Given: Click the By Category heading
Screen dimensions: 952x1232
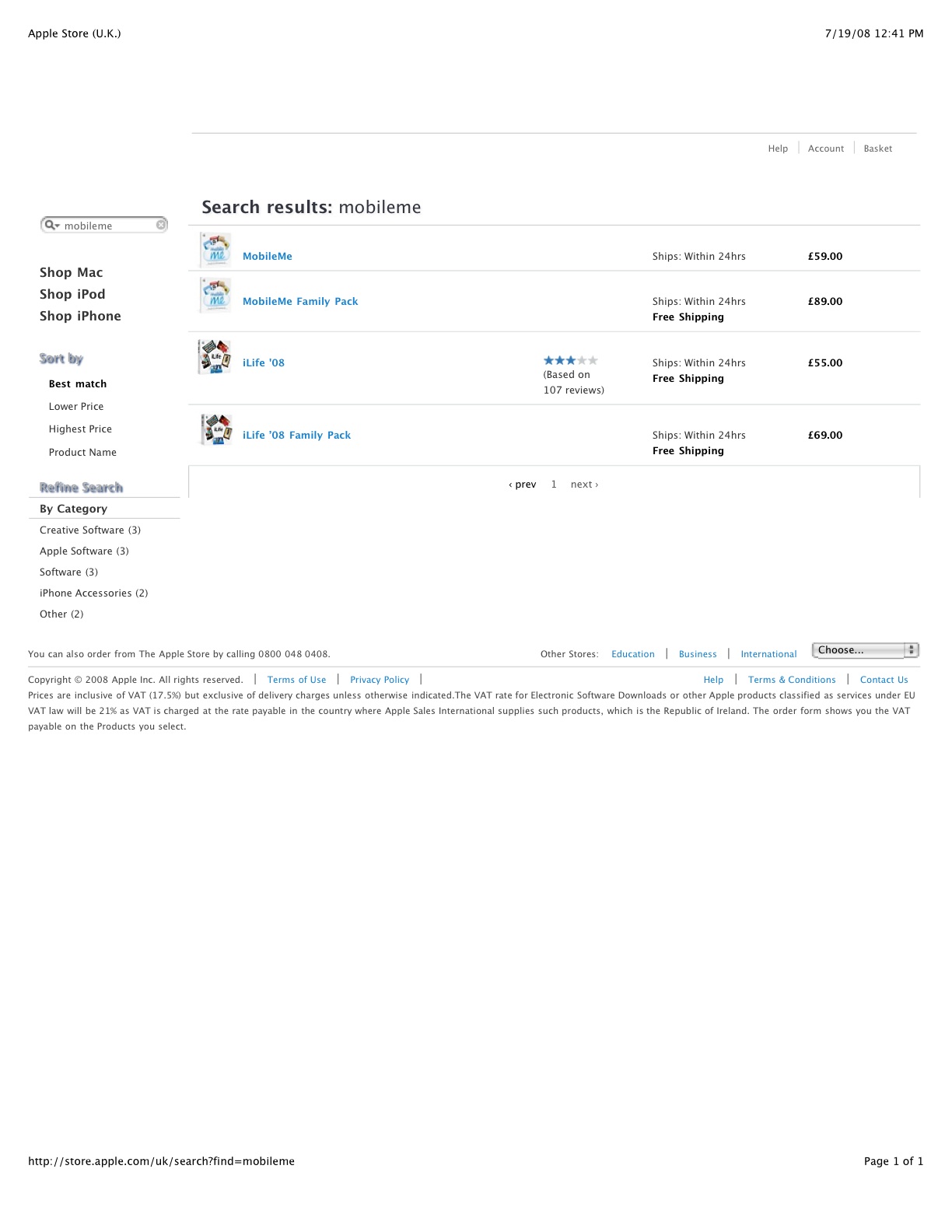Looking at the screenshot, I should click(73, 509).
